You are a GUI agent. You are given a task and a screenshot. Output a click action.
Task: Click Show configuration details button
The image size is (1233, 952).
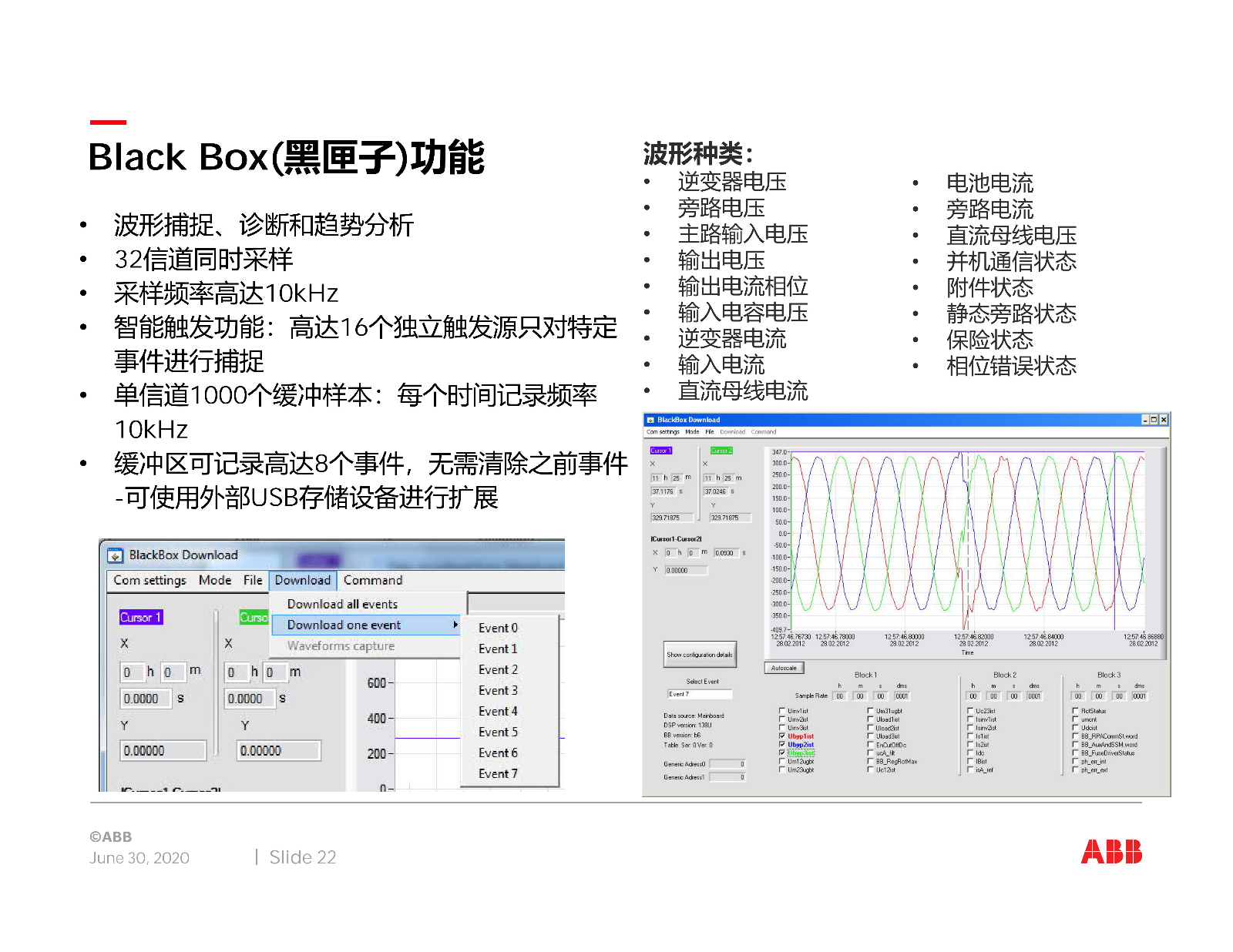pos(700,654)
